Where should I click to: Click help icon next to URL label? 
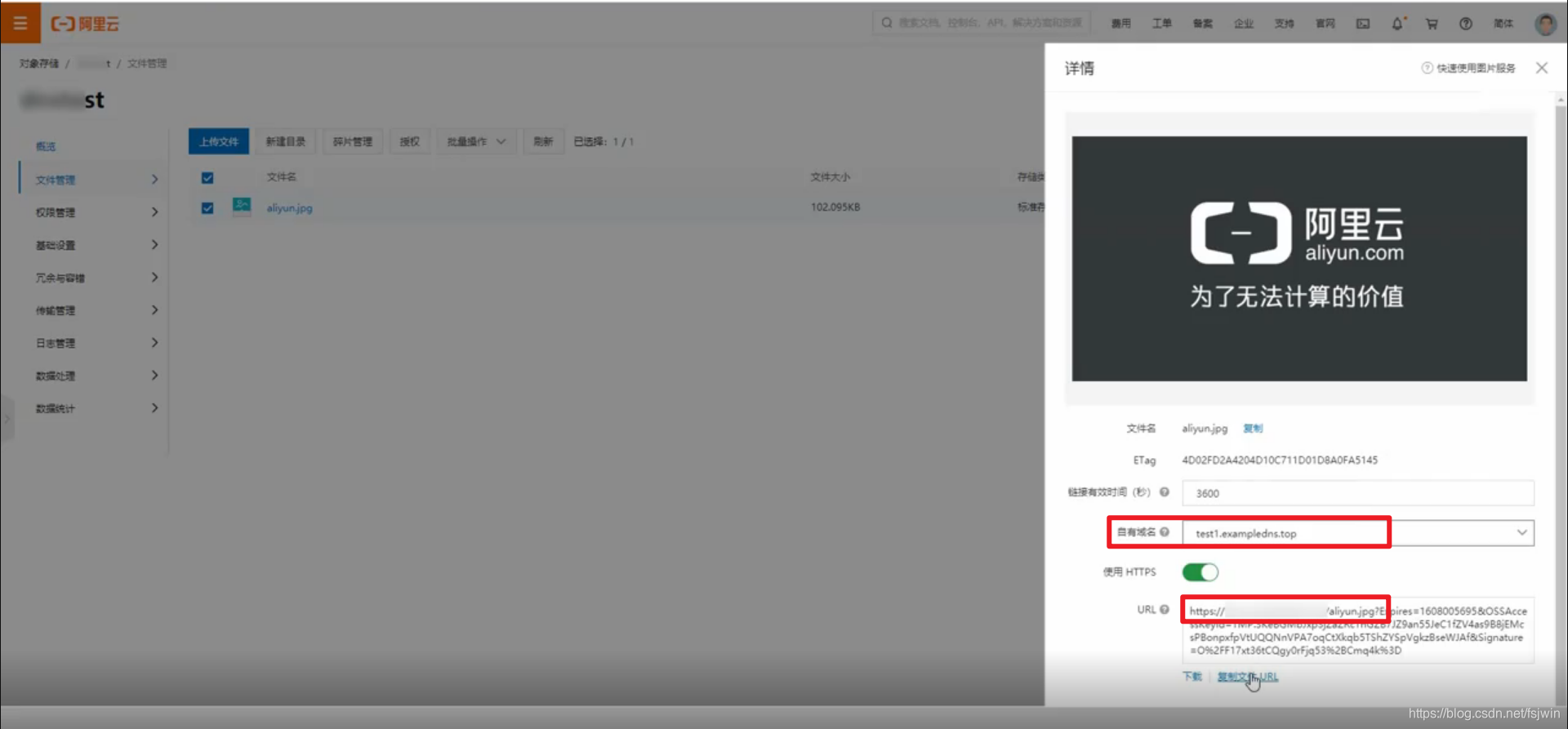(1165, 609)
